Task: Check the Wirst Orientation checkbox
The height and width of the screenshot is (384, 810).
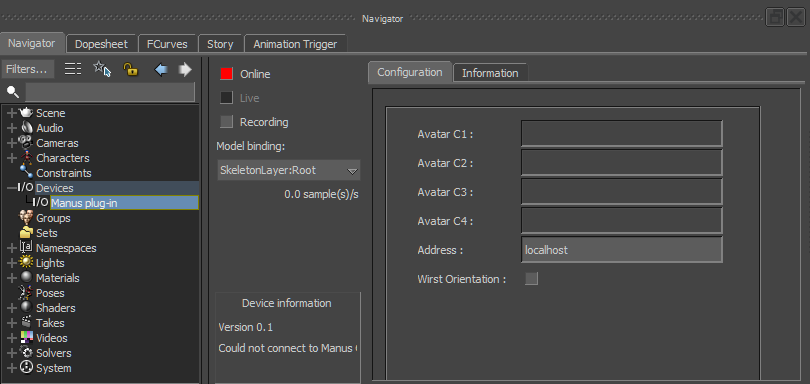Action: coord(531,279)
